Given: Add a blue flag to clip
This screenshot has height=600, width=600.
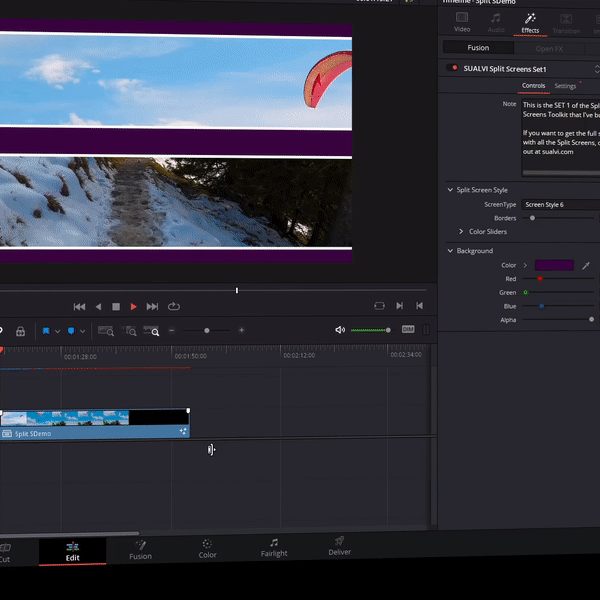Looking at the screenshot, I should coord(46,331).
